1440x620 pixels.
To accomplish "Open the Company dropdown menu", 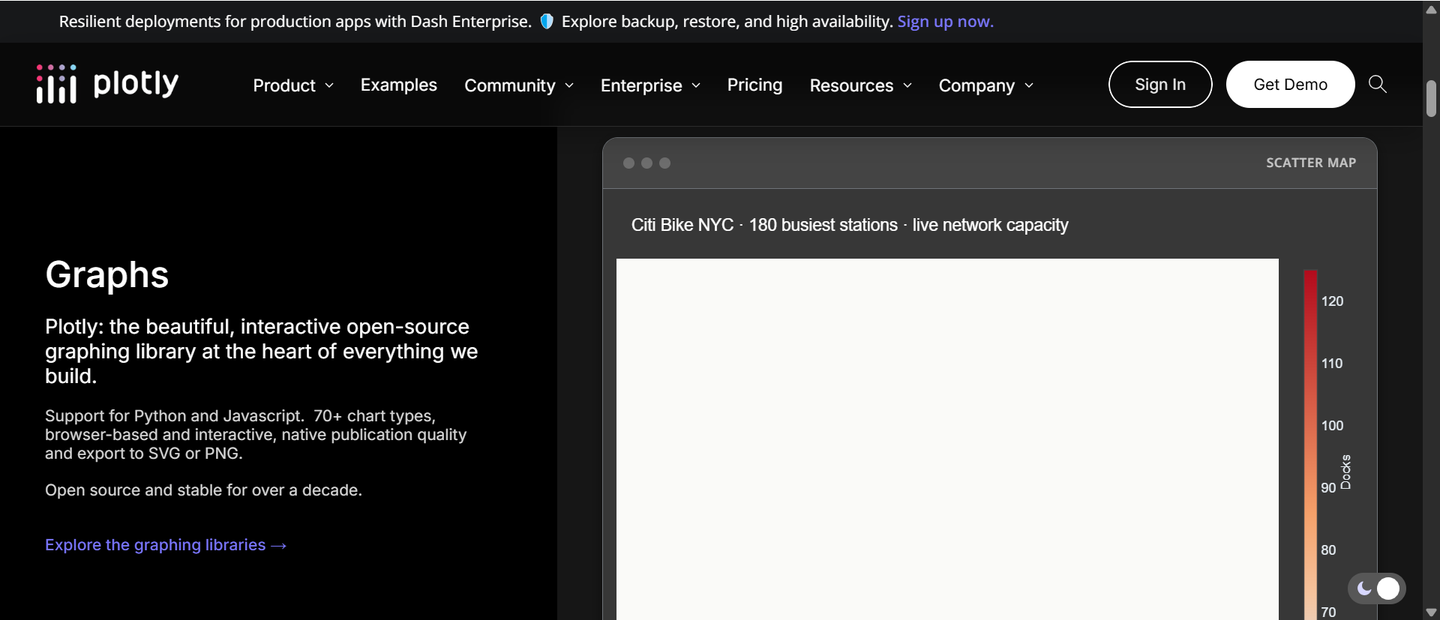I will click(986, 86).
